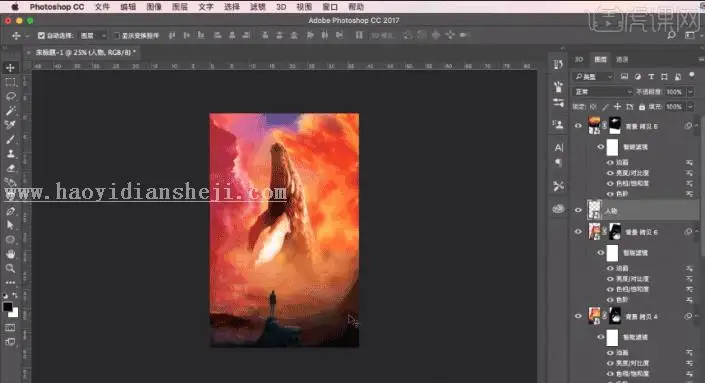The height and width of the screenshot is (383, 705).
Task: Hide the layer directly above 人物
Action: tap(578, 126)
